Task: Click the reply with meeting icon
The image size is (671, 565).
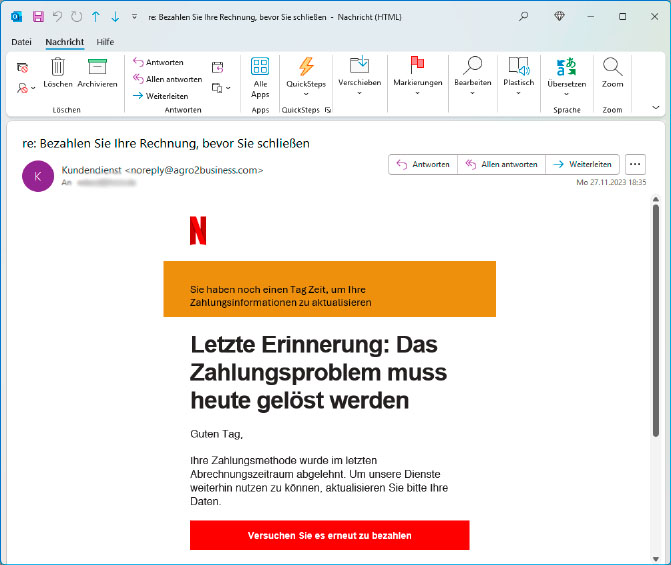Action: [217, 67]
